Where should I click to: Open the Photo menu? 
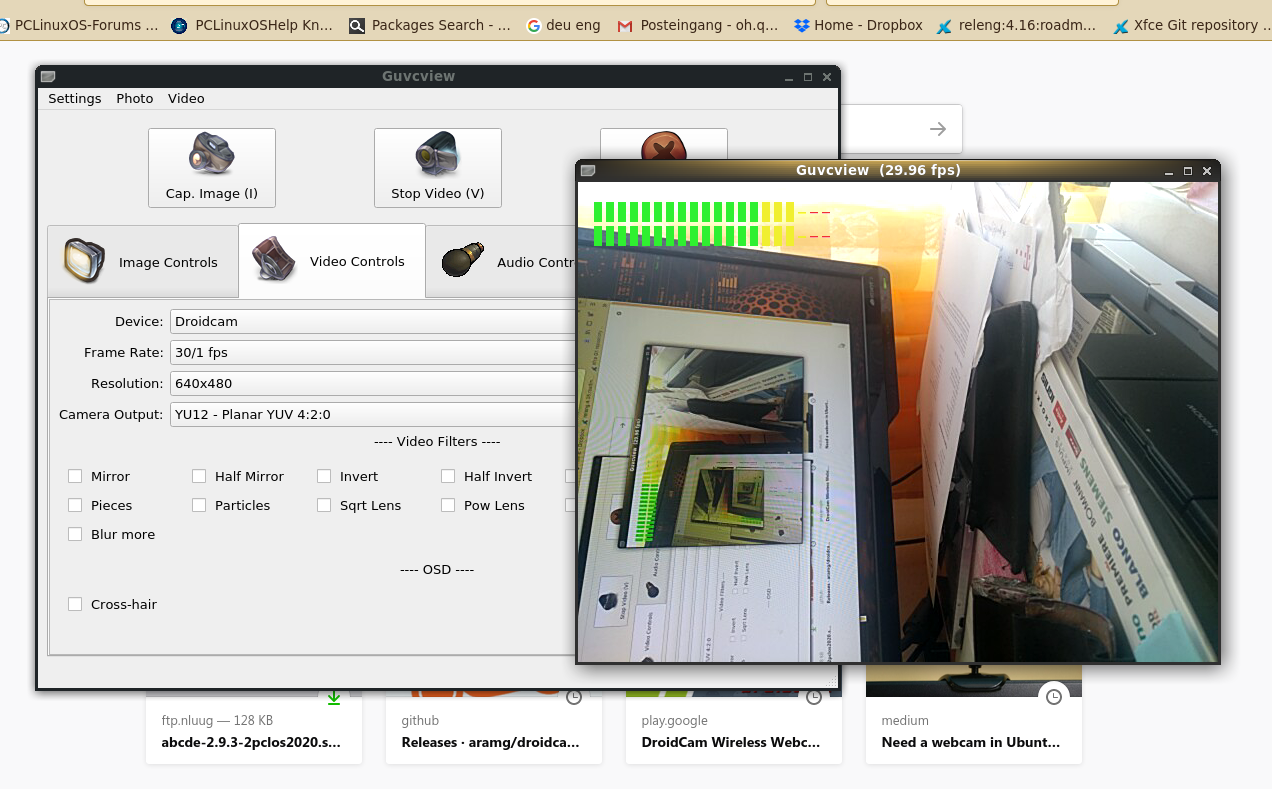coord(135,98)
